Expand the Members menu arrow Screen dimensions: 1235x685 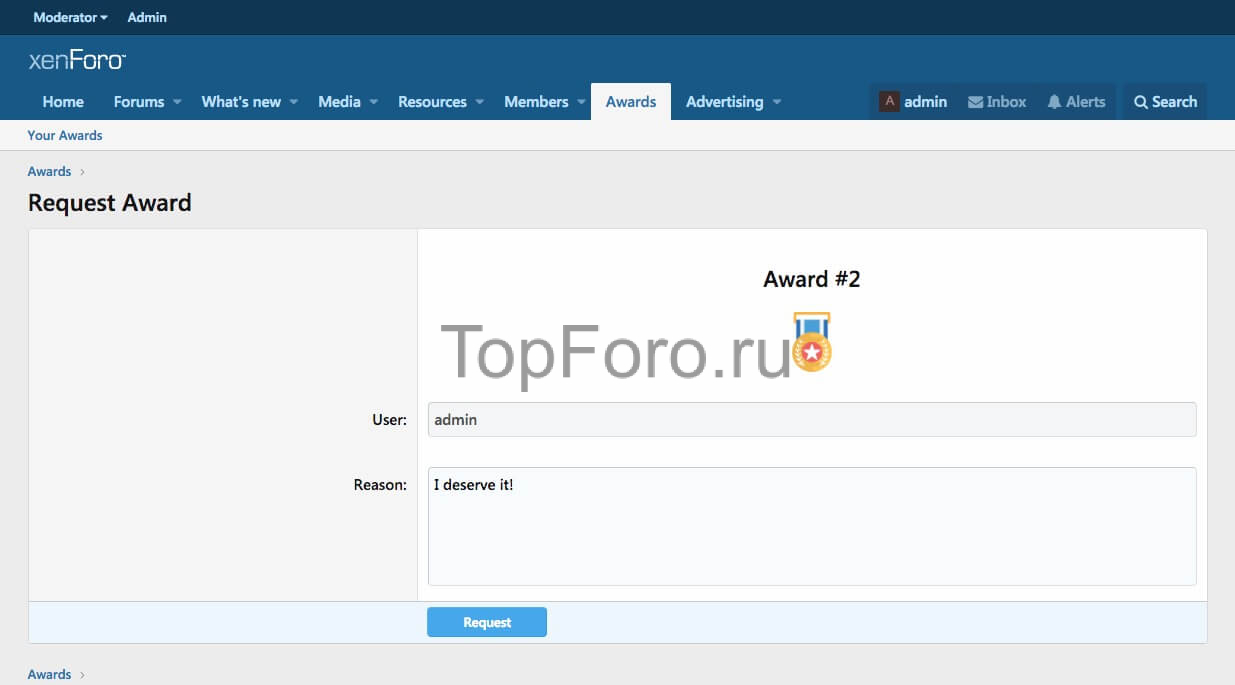click(x=581, y=102)
